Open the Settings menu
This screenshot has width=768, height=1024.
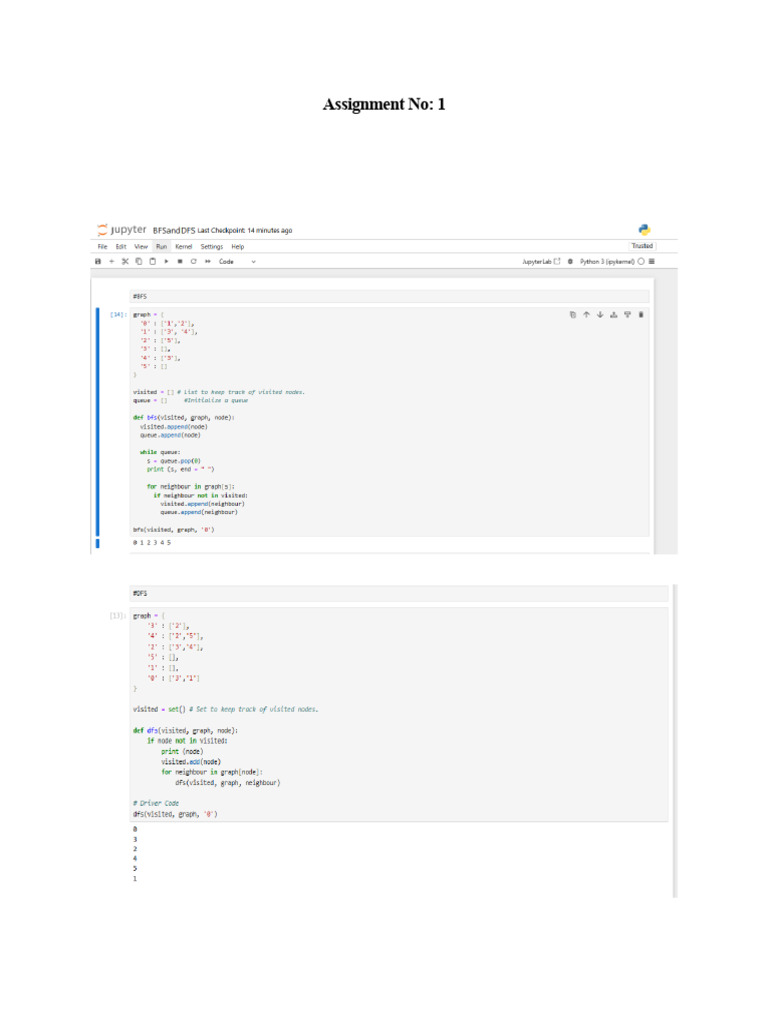(212, 247)
